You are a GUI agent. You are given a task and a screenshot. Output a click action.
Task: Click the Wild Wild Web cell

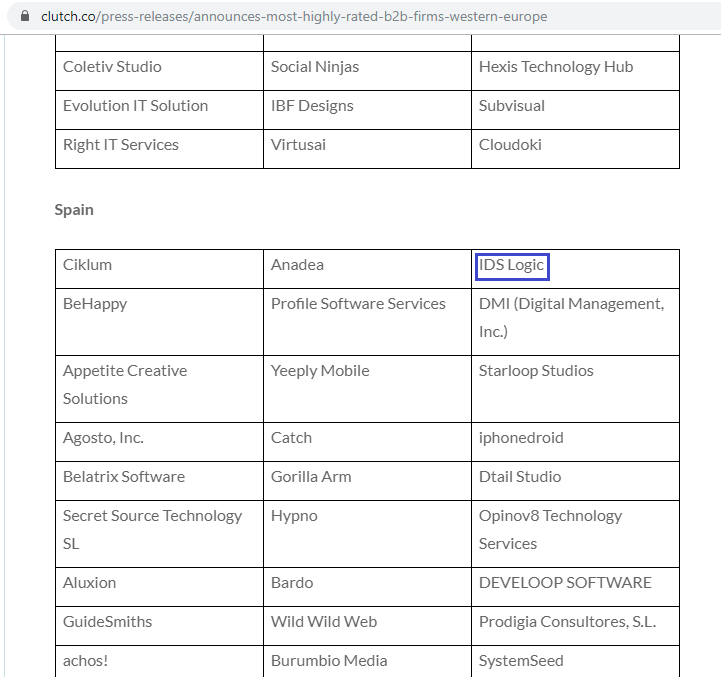point(367,626)
